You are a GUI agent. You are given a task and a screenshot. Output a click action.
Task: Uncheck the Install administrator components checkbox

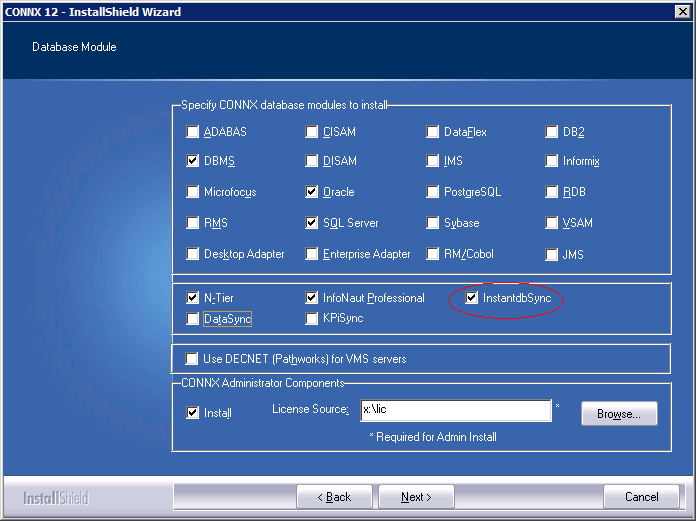pos(192,413)
